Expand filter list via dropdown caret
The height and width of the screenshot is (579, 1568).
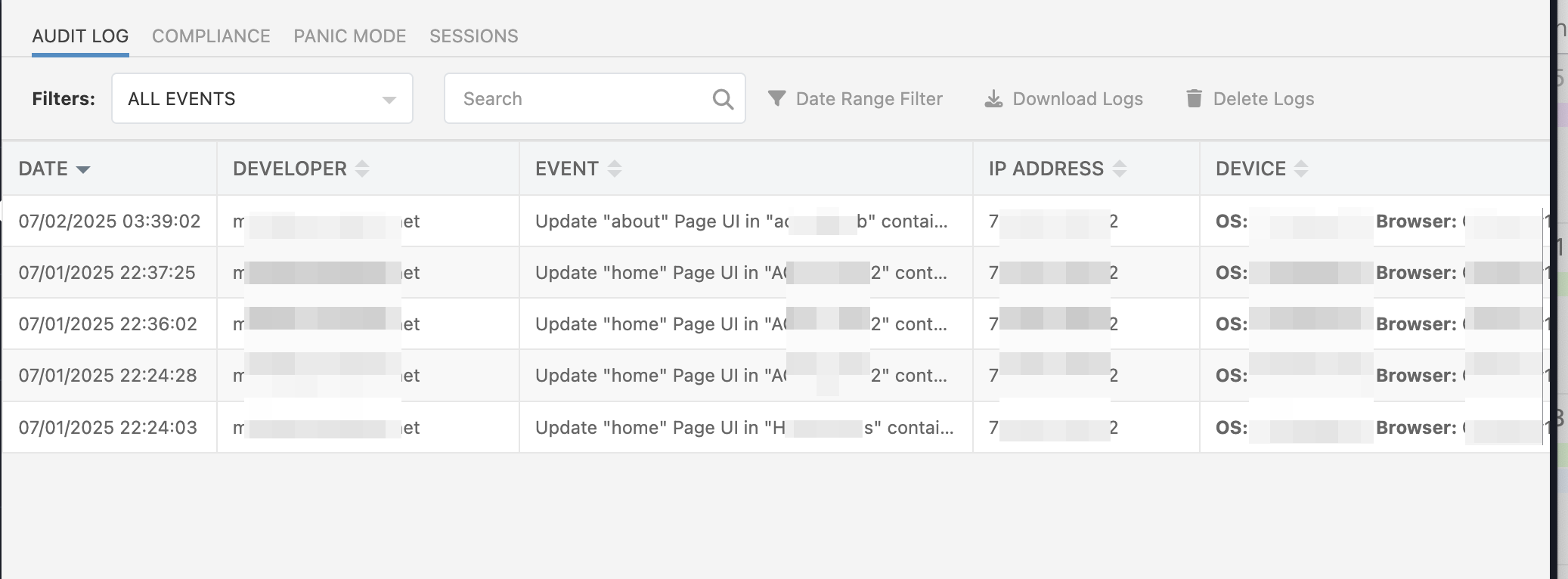[389, 100]
